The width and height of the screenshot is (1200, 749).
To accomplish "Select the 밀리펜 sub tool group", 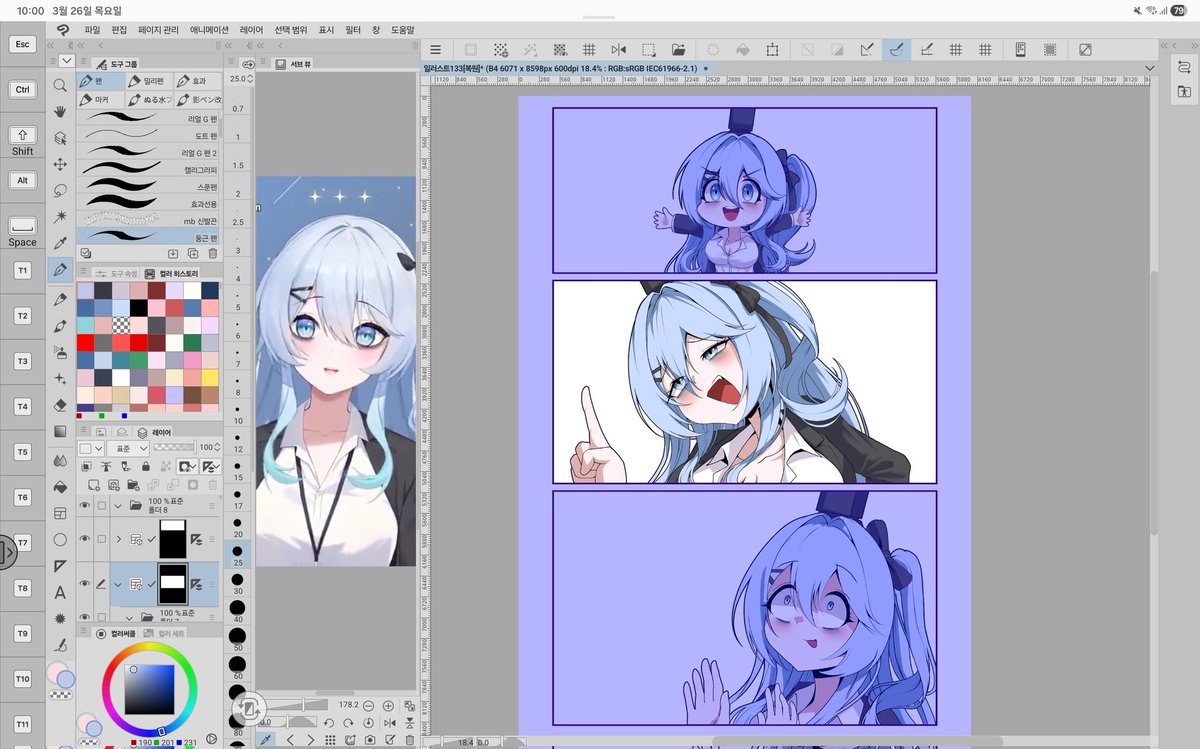I will tap(149, 81).
